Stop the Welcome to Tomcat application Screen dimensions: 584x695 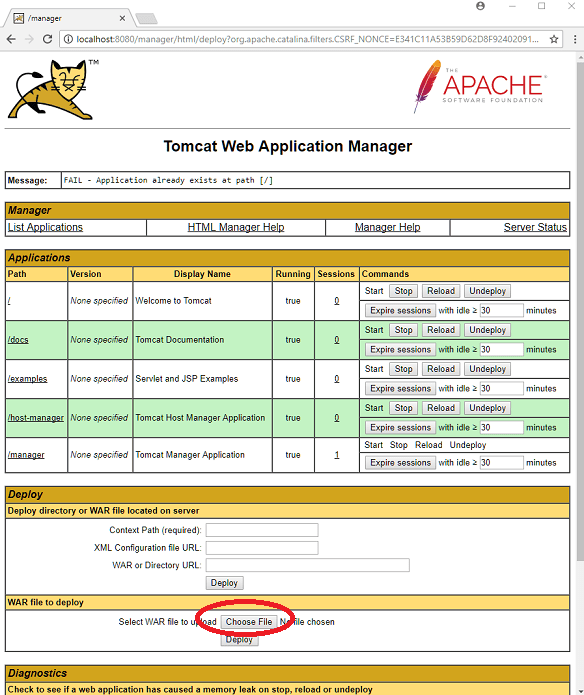point(403,291)
